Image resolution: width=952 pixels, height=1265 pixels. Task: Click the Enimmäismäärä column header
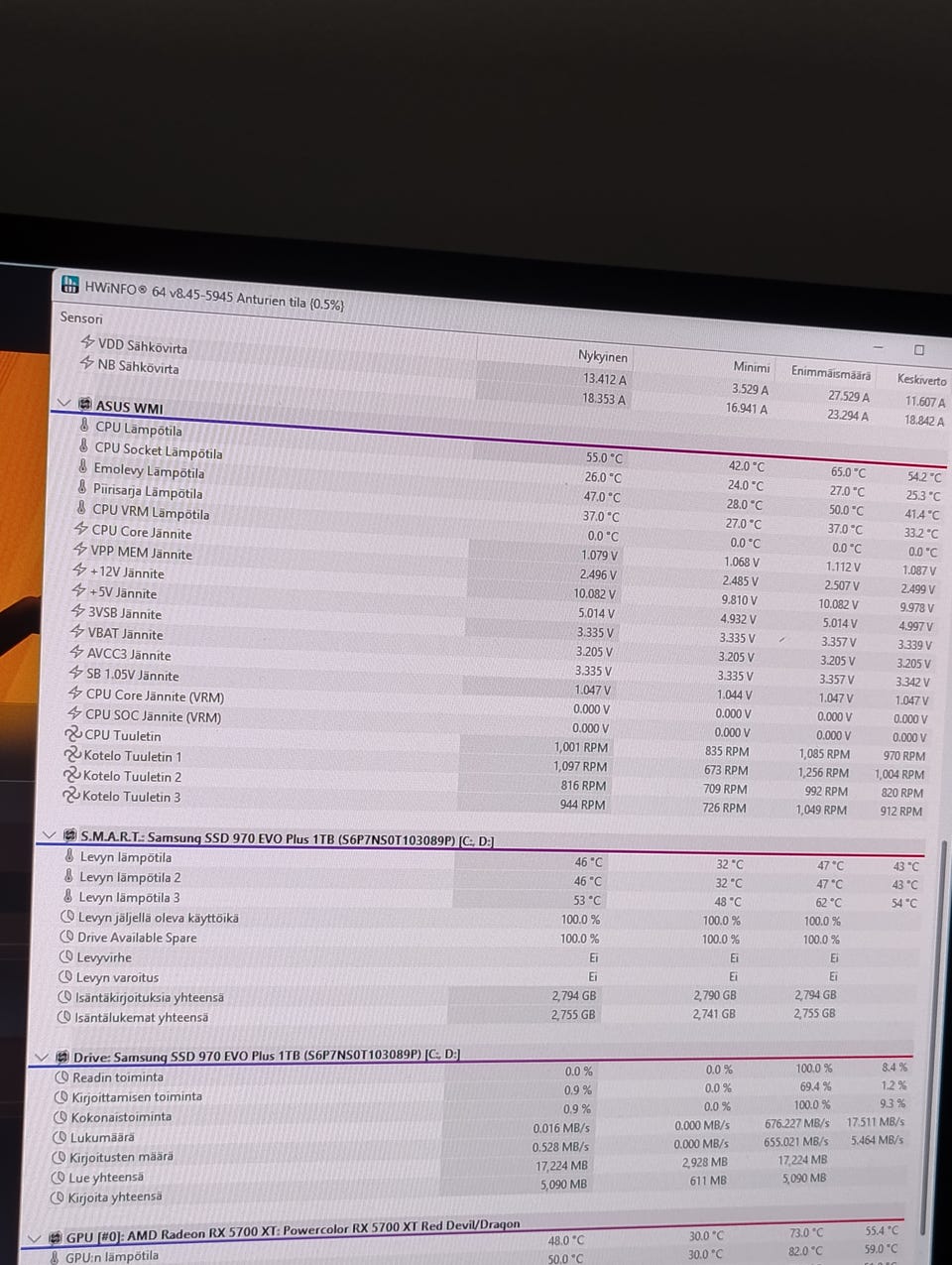pyautogui.click(x=831, y=373)
